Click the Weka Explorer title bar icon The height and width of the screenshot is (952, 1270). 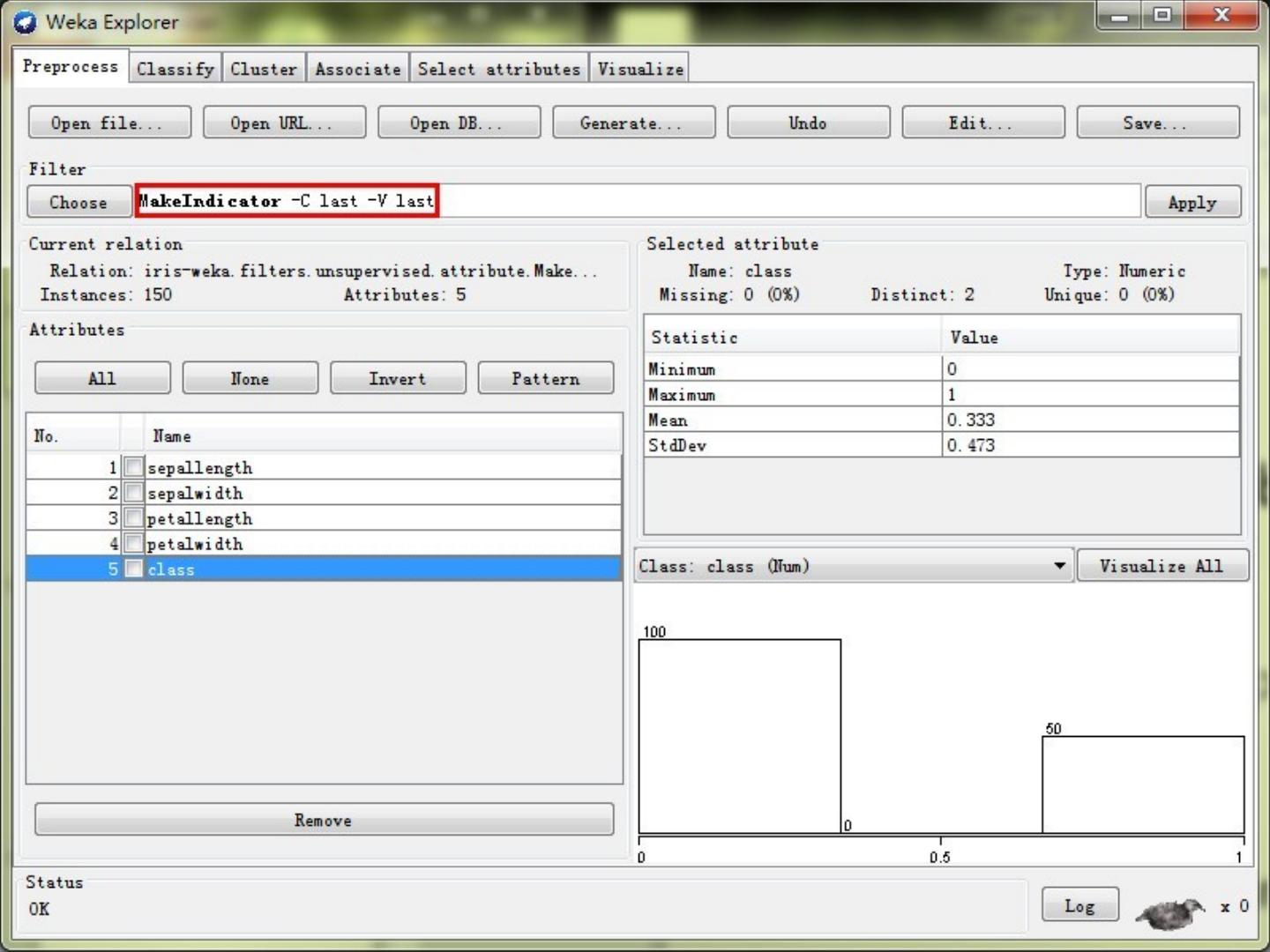tap(25, 22)
